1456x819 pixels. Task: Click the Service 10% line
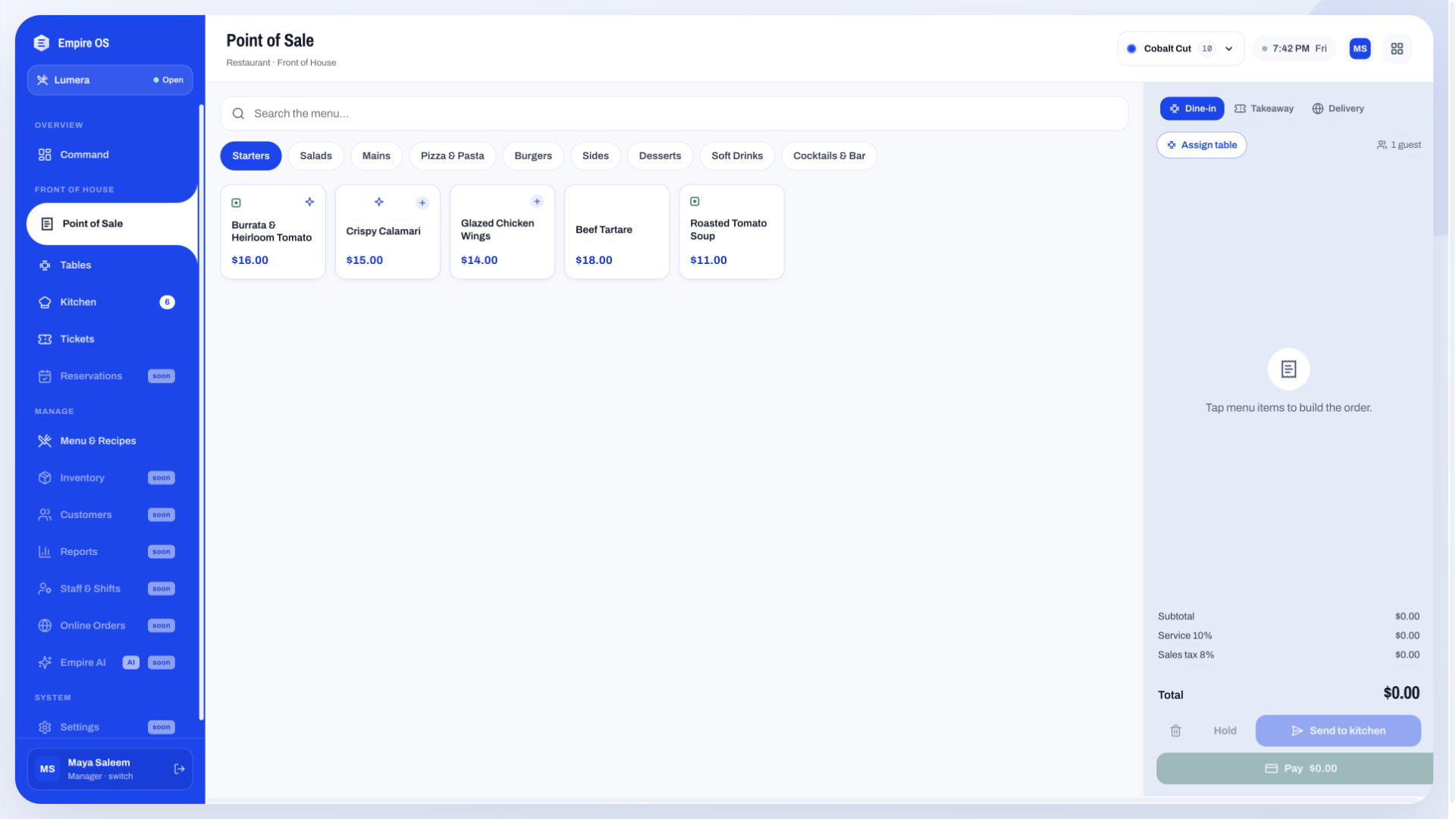[1288, 635]
